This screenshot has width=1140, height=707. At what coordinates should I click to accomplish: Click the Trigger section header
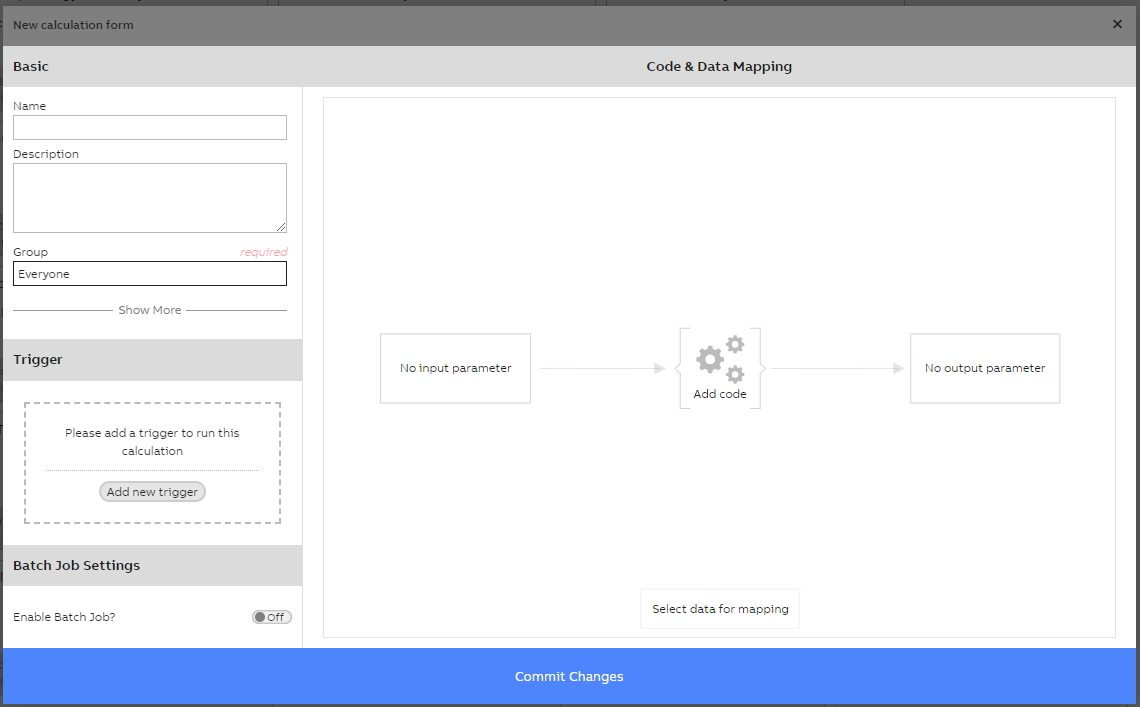(37, 359)
